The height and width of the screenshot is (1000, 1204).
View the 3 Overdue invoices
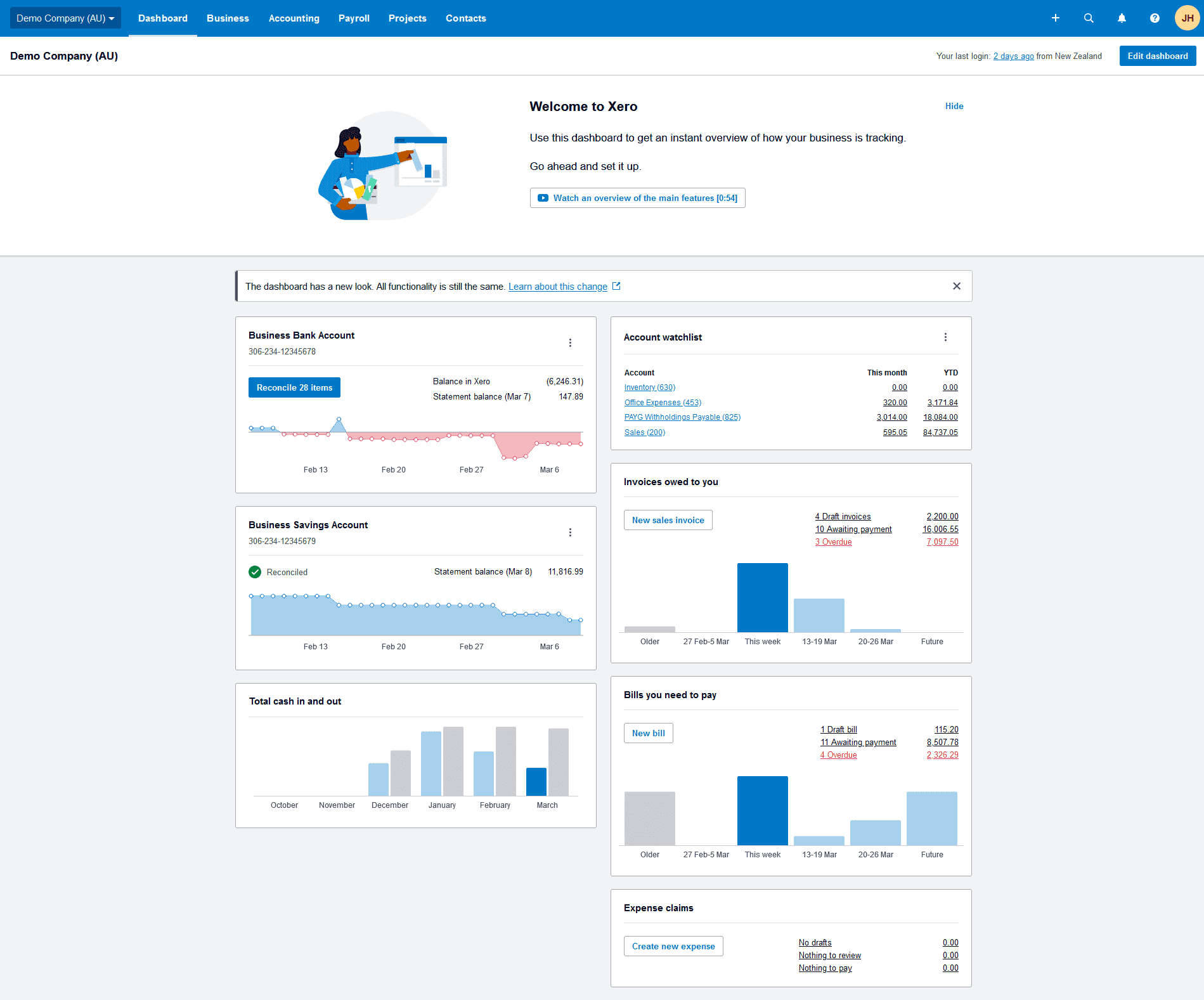(x=833, y=542)
